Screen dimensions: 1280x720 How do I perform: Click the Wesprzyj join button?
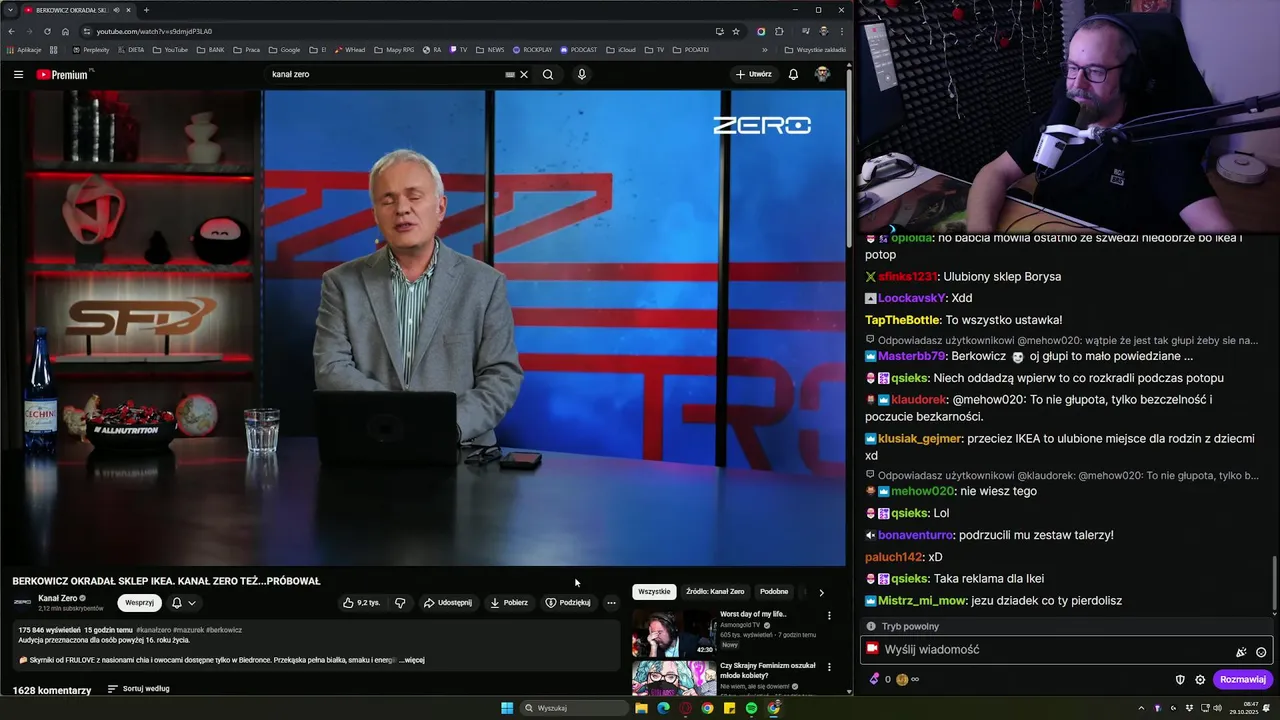pos(139,603)
